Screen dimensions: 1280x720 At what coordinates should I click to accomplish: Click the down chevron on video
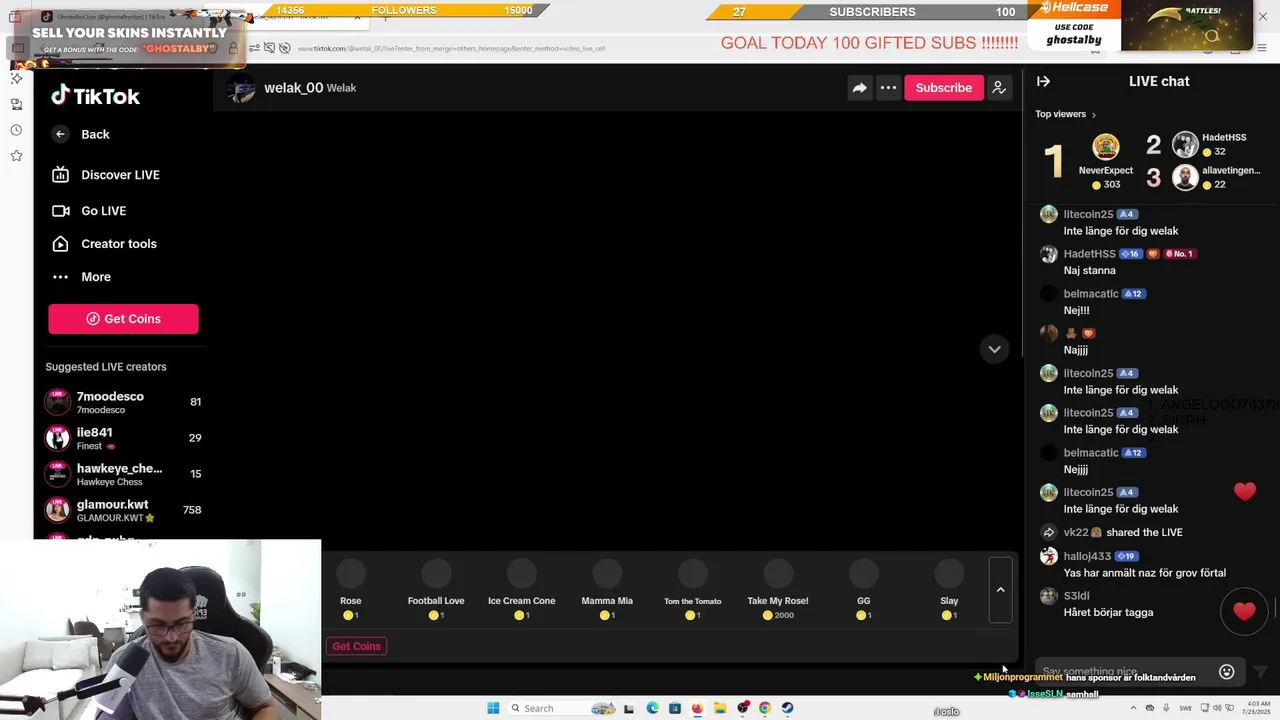pos(994,349)
